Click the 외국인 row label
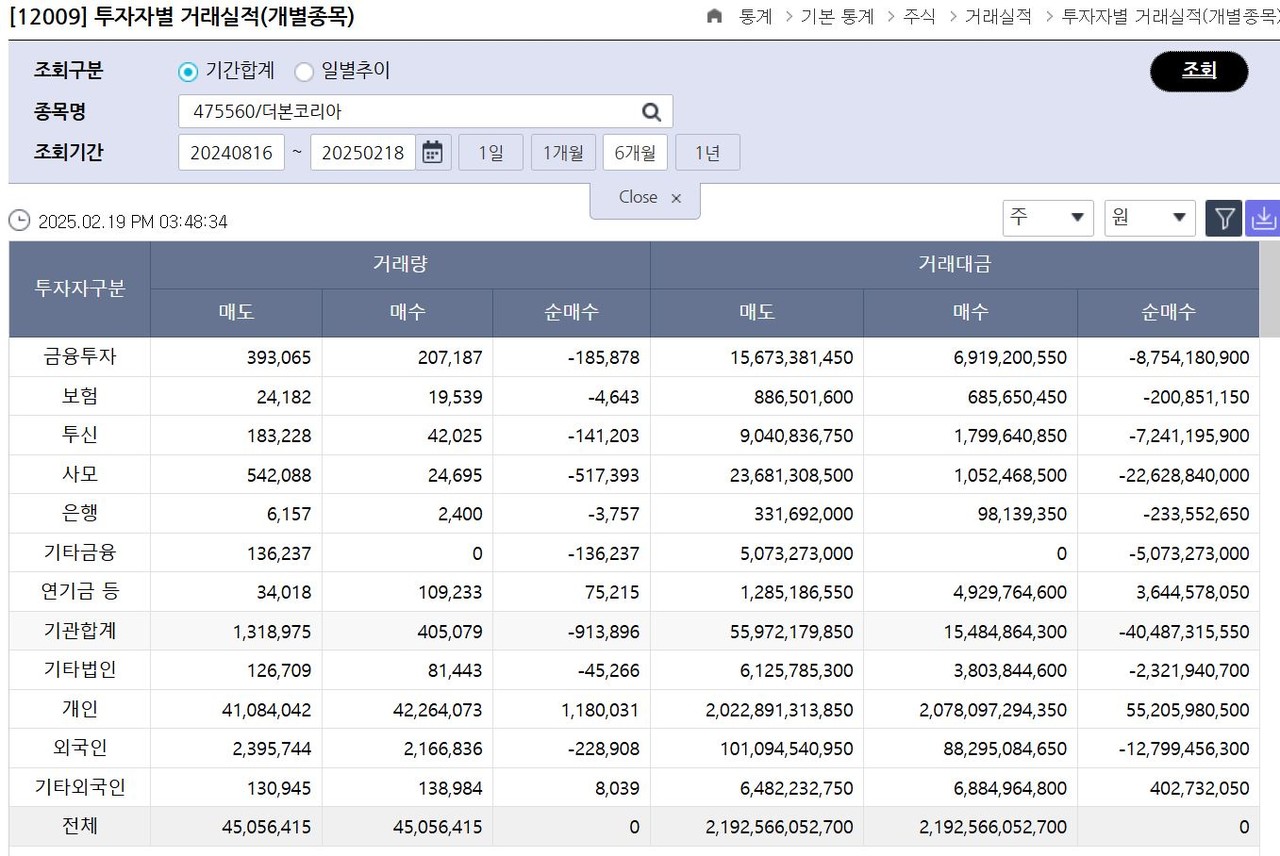The width and height of the screenshot is (1280, 856). pyautogui.click(x=80, y=748)
